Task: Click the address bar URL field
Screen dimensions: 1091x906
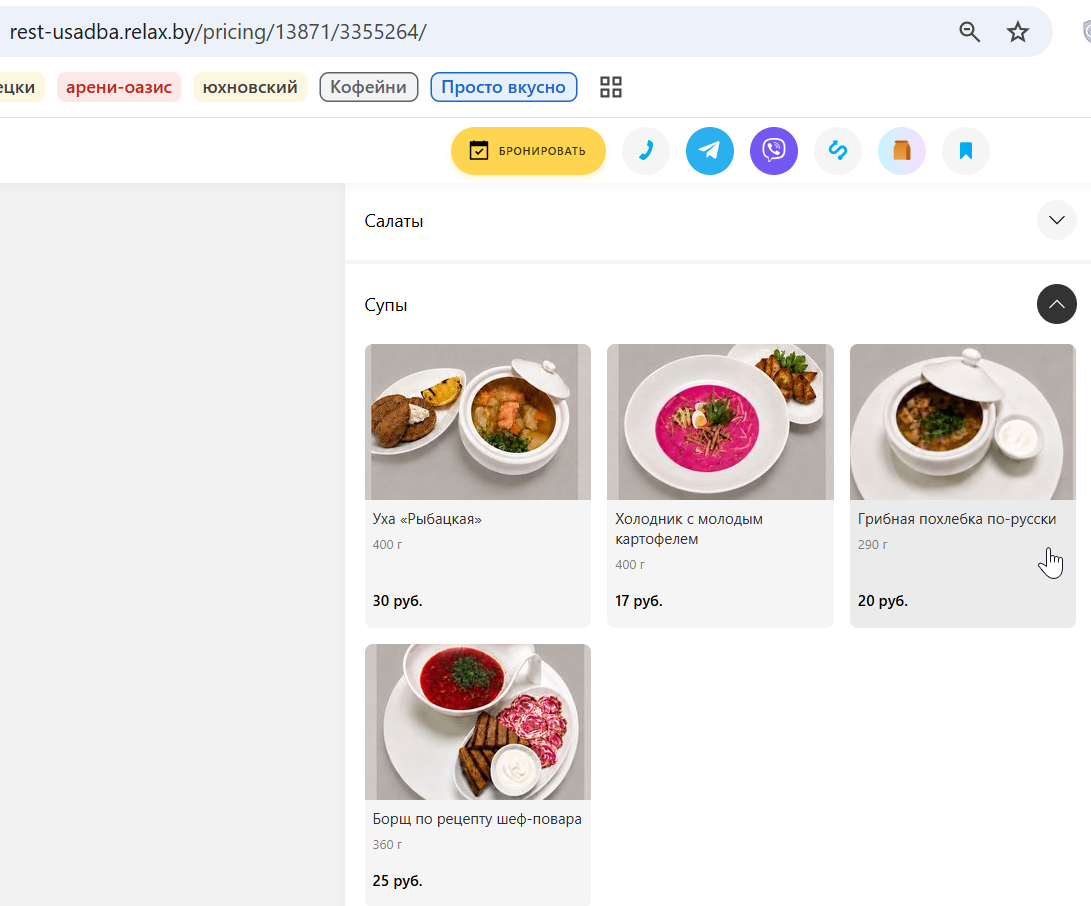Action: 473,32
